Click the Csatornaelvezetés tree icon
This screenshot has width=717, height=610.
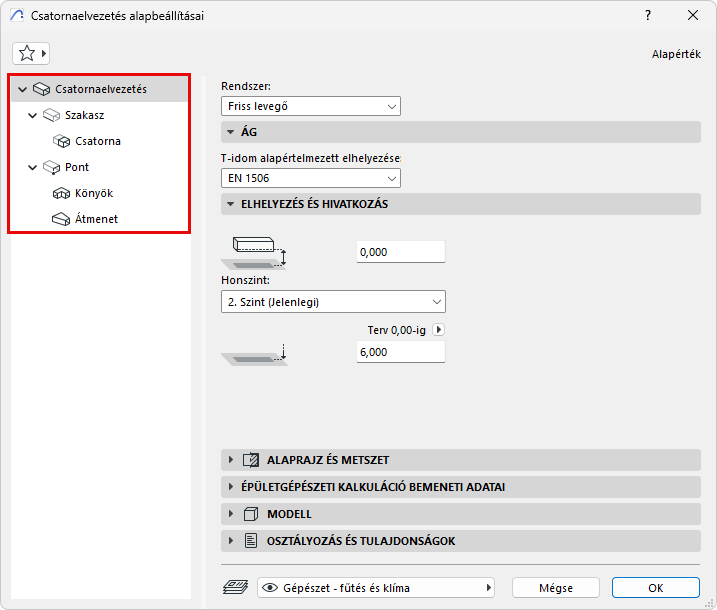(42, 89)
